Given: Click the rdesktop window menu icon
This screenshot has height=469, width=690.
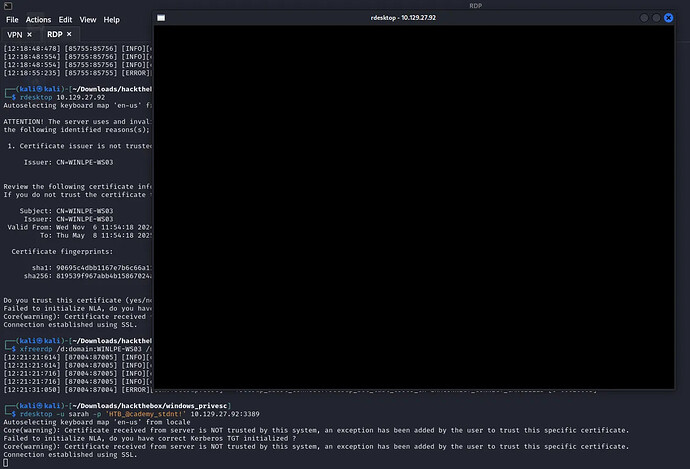Looking at the screenshot, I should (161, 18).
